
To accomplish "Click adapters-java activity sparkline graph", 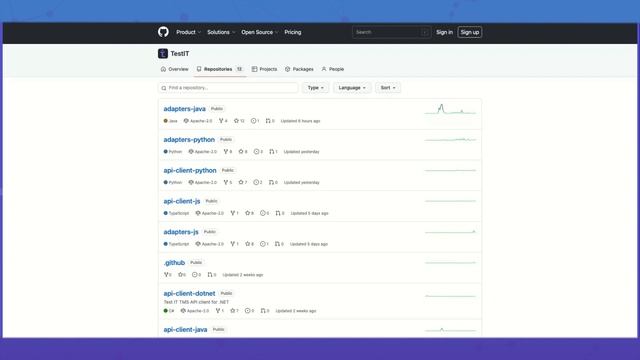I will [450, 109].
